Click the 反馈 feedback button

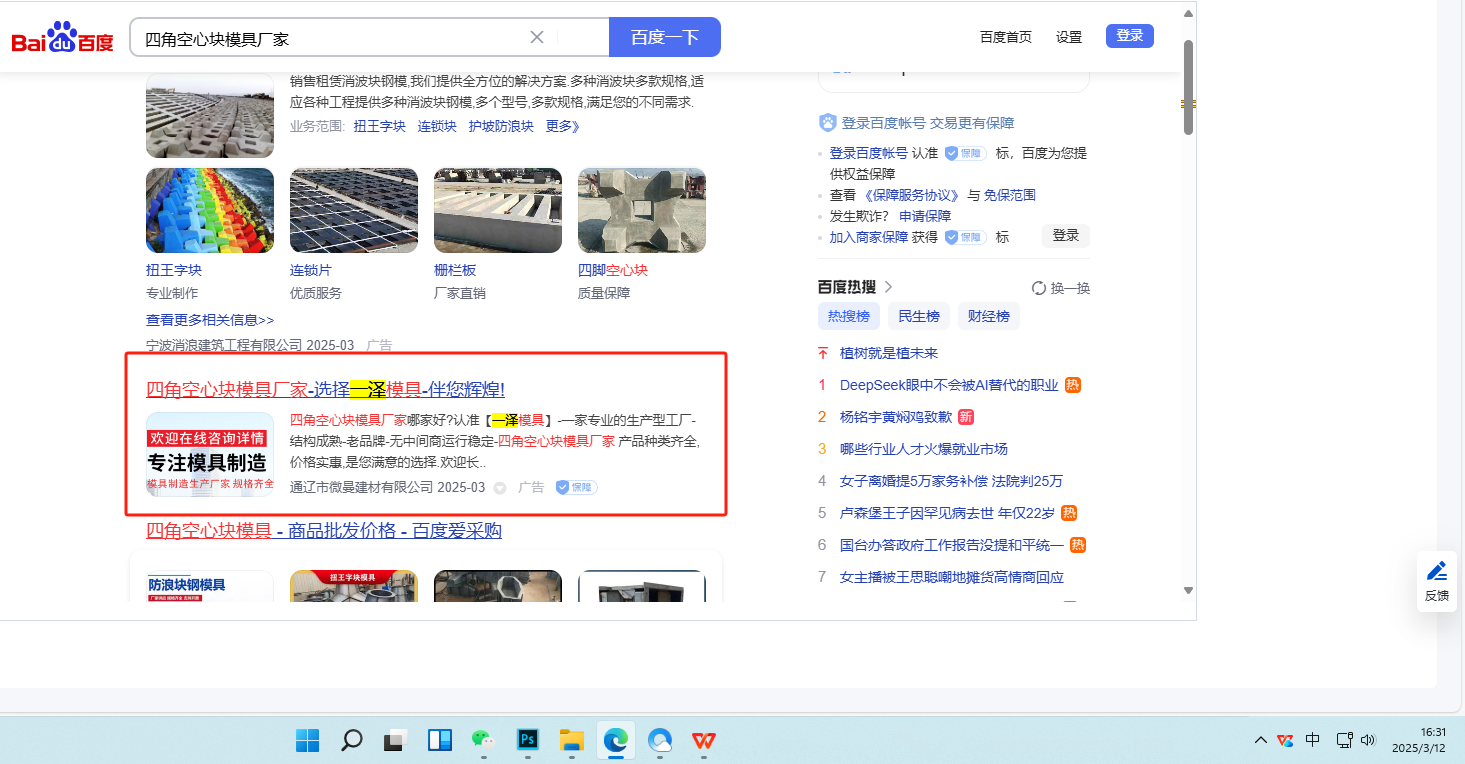pos(1437,581)
